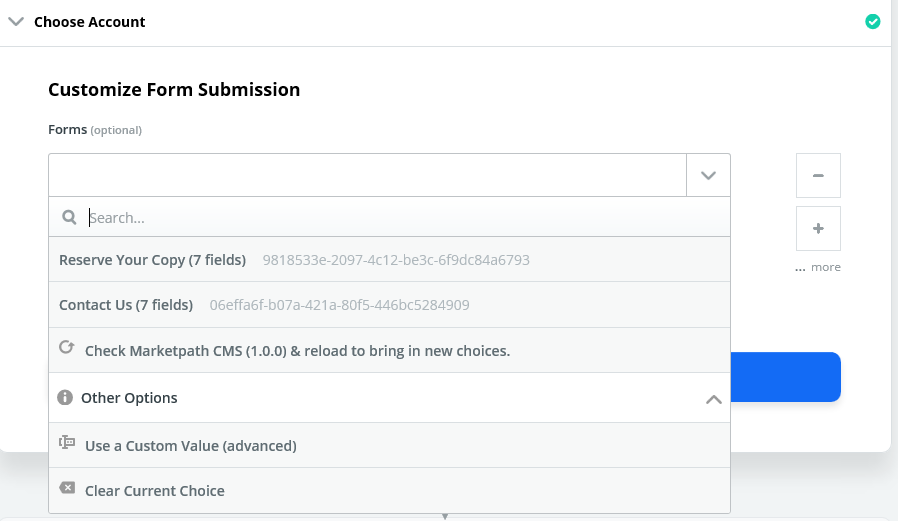This screenshot has height=521, width=898.
Task: Click the green checkmark status icon
Action: pyautogui.click(x=872, y=22)
